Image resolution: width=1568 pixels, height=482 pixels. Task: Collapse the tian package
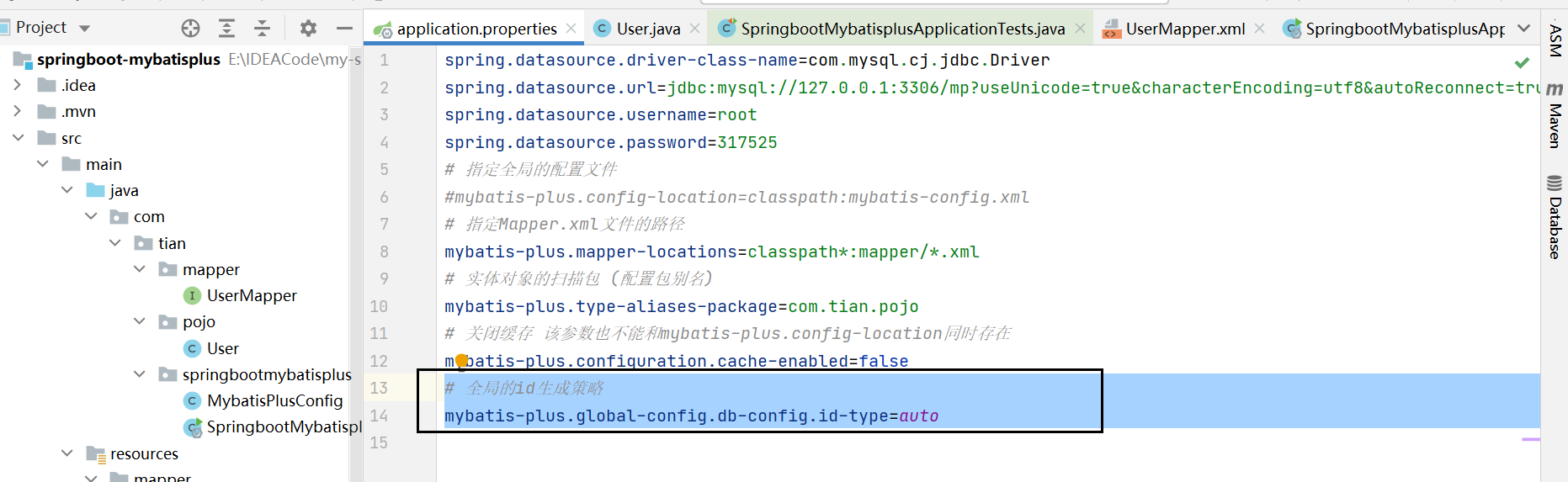(115, 243)
